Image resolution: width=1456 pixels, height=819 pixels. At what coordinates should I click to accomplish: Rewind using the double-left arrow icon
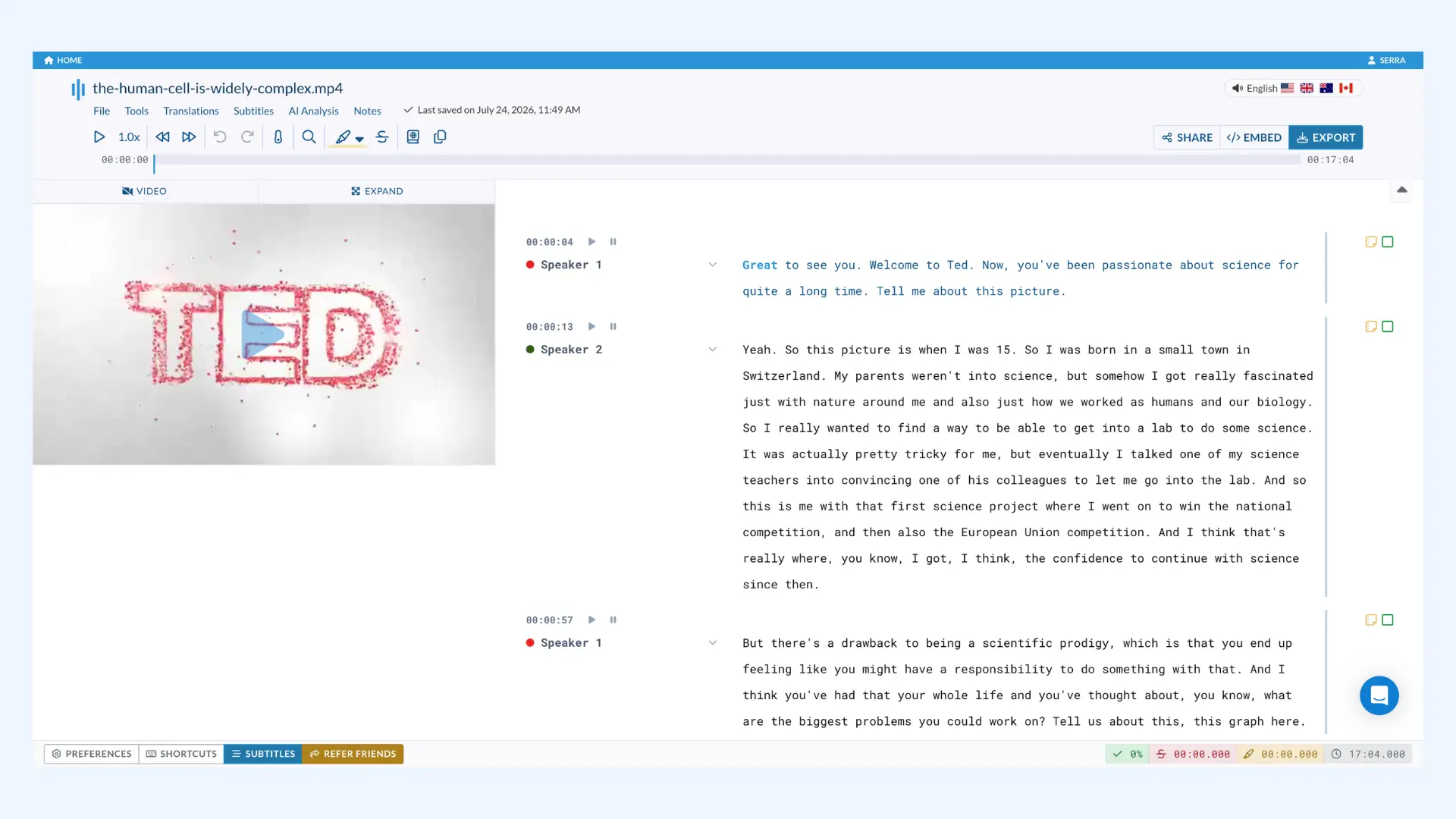click(x=162, y=137)
